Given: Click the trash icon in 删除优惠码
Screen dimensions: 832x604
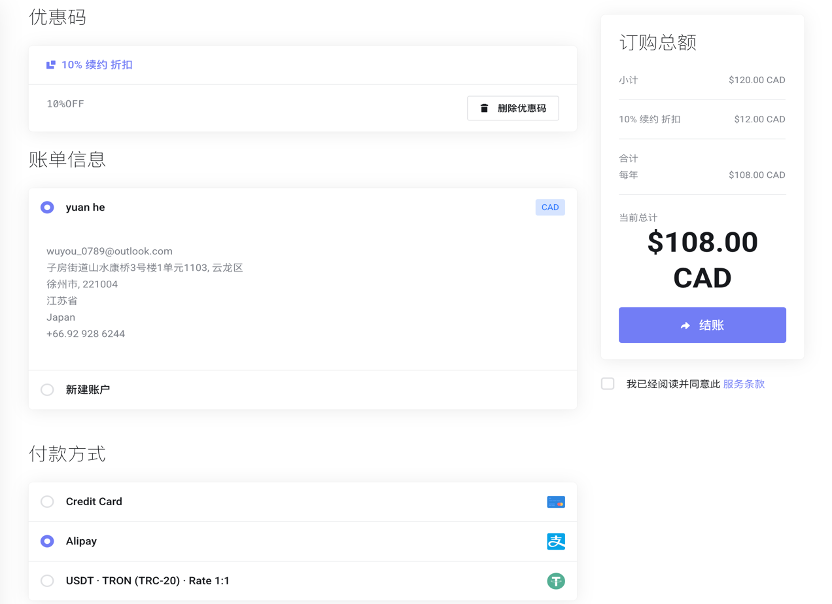Looking at the screenshot, I should (x=484, y=108).
